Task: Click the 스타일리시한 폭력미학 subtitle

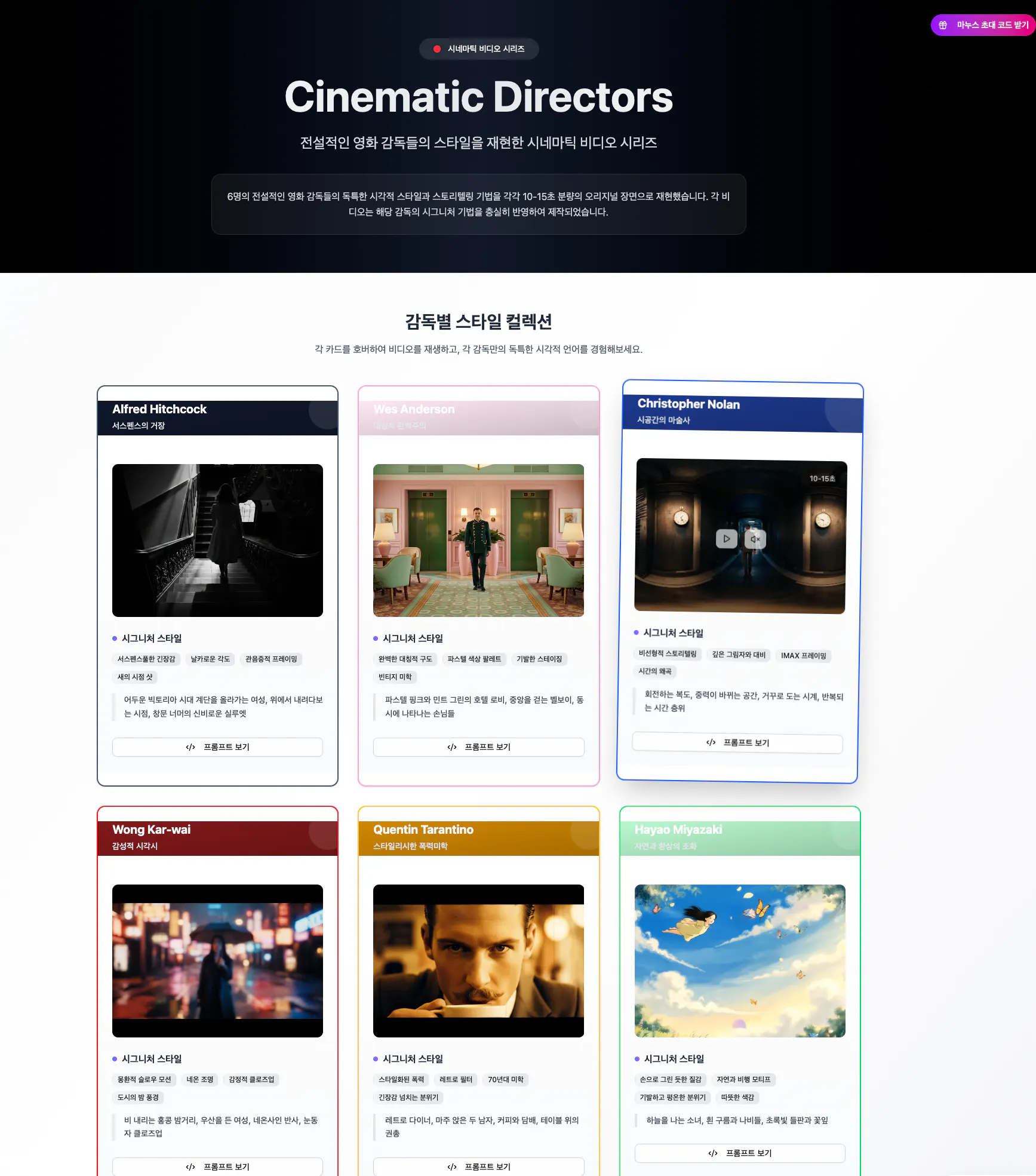Action: click(x=410, y=846)
